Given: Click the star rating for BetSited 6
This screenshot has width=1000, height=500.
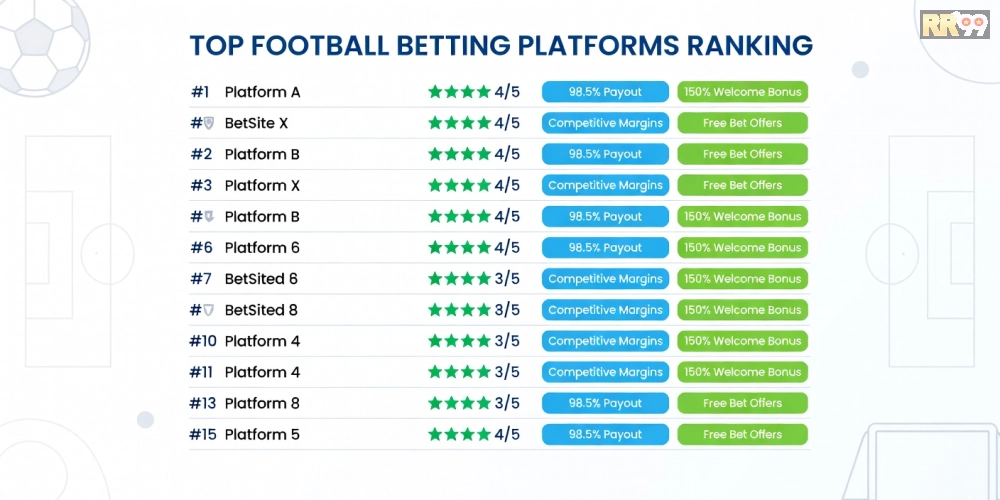Looking at the screenshot, I should click(x=459, y=279).
